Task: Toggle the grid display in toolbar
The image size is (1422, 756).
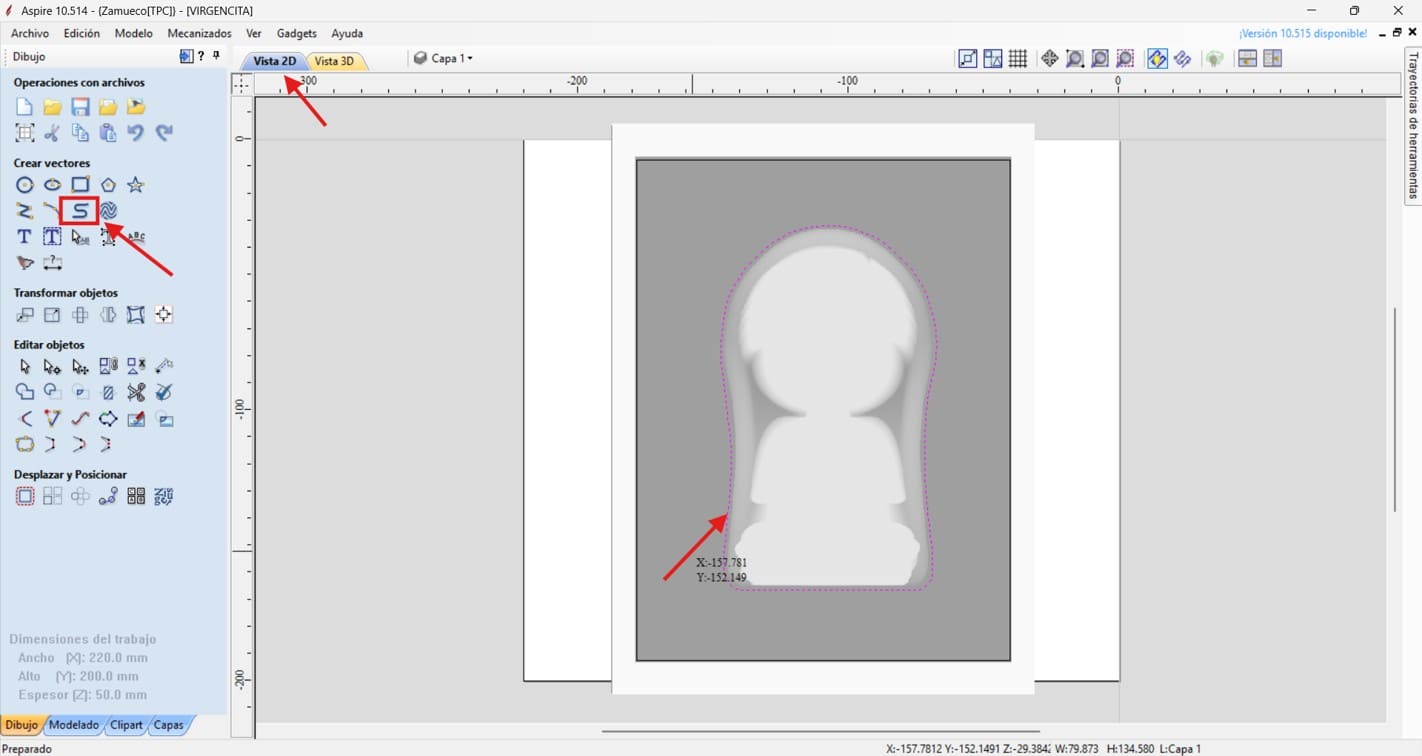Action: click(1018, 59)
